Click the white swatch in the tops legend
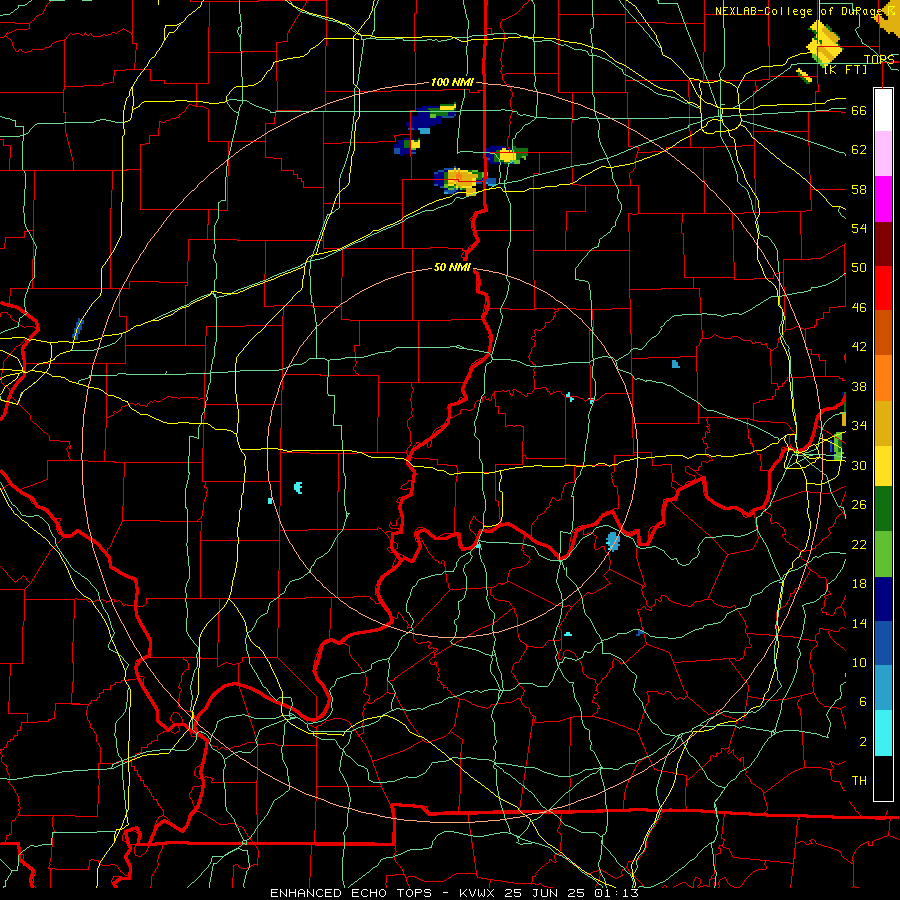This screenshot has width=900, height=900. click(883, 110)
